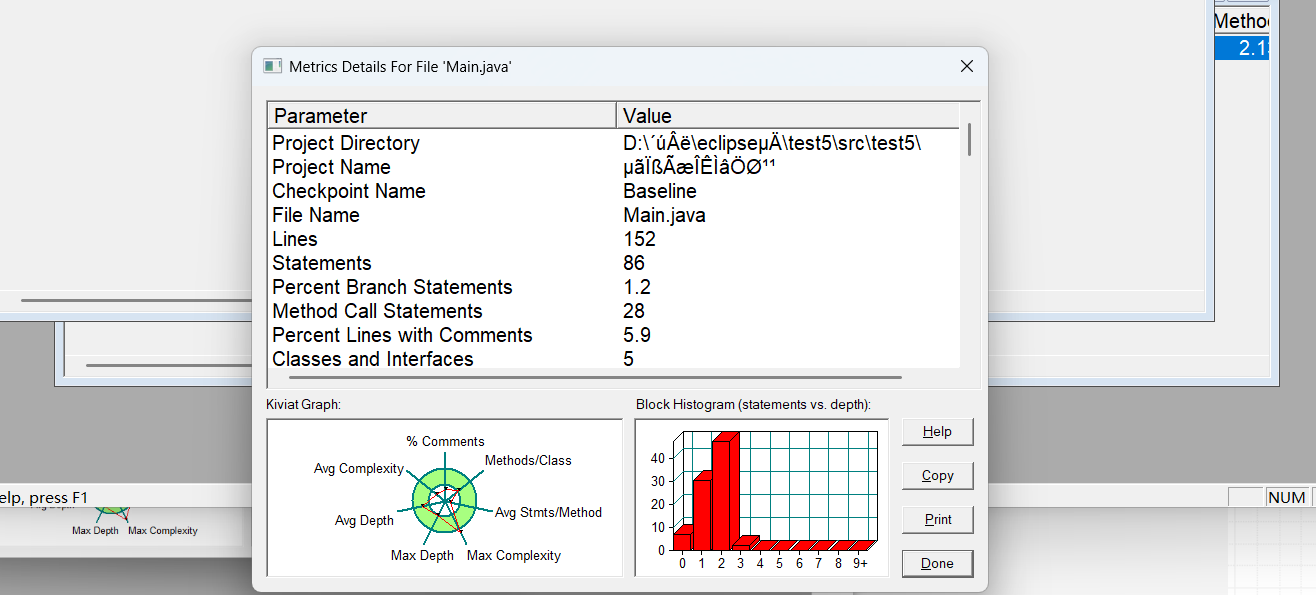Copy the metrics with the Copy button
The image size is (1316, 595).
point(937,476)
